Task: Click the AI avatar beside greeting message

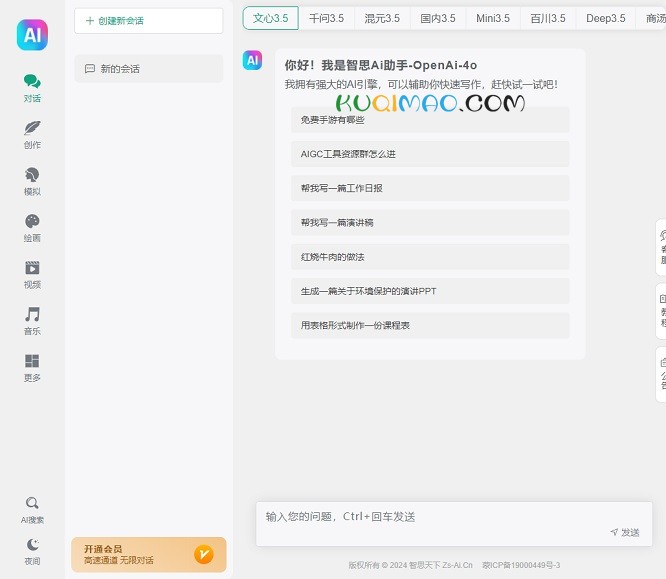Action: [252, 60]
